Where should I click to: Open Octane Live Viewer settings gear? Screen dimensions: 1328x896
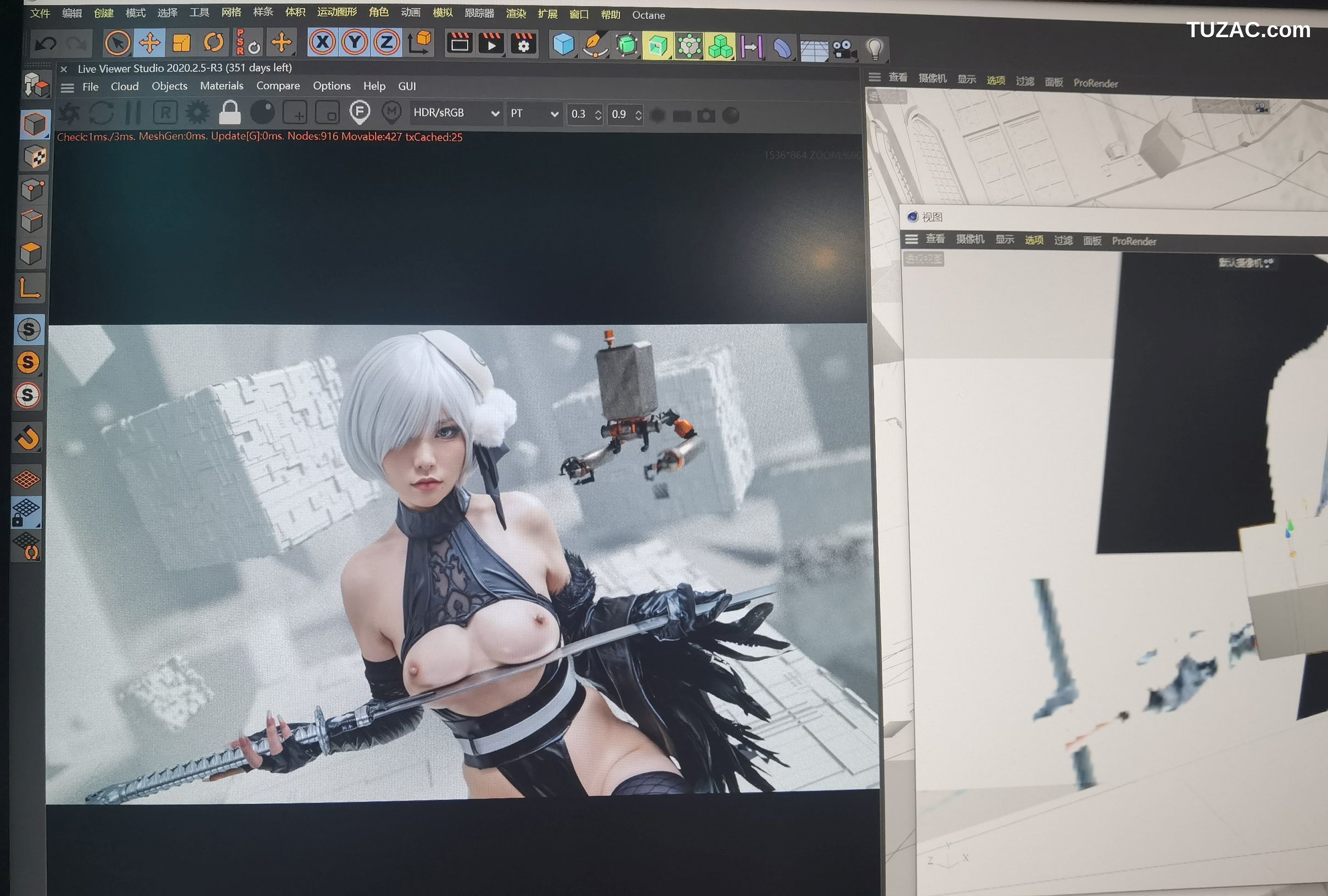[x=197, y=112]
